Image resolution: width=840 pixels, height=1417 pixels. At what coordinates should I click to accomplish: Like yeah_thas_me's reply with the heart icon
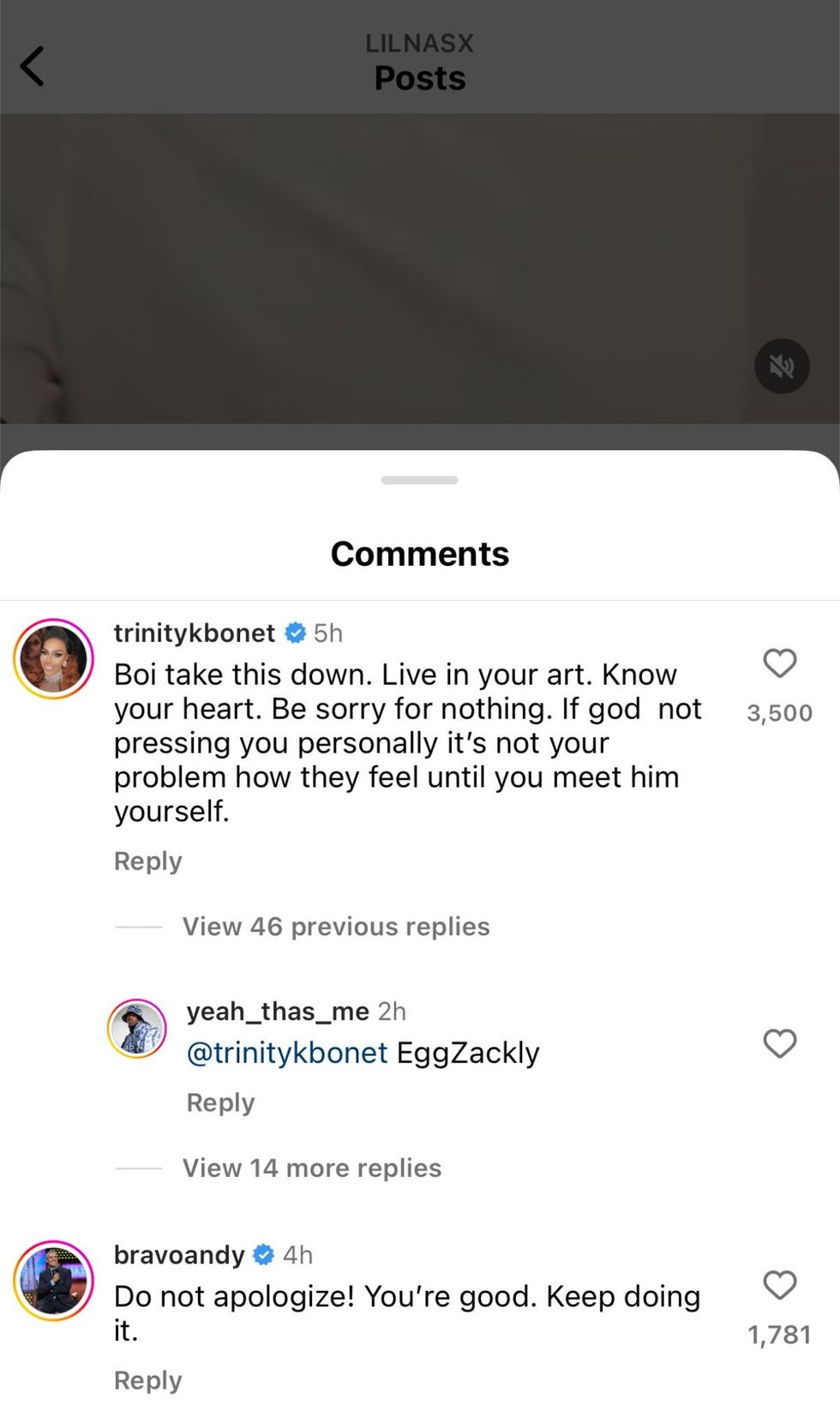tap(779, 1044)
